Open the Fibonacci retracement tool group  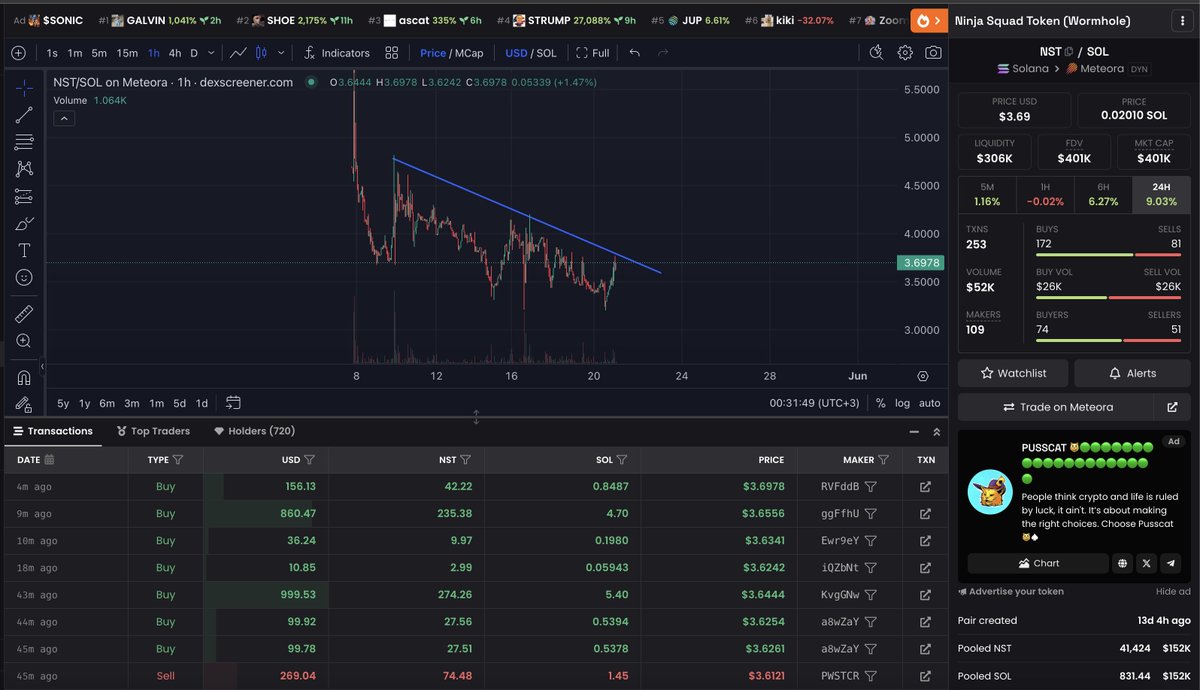24,142
